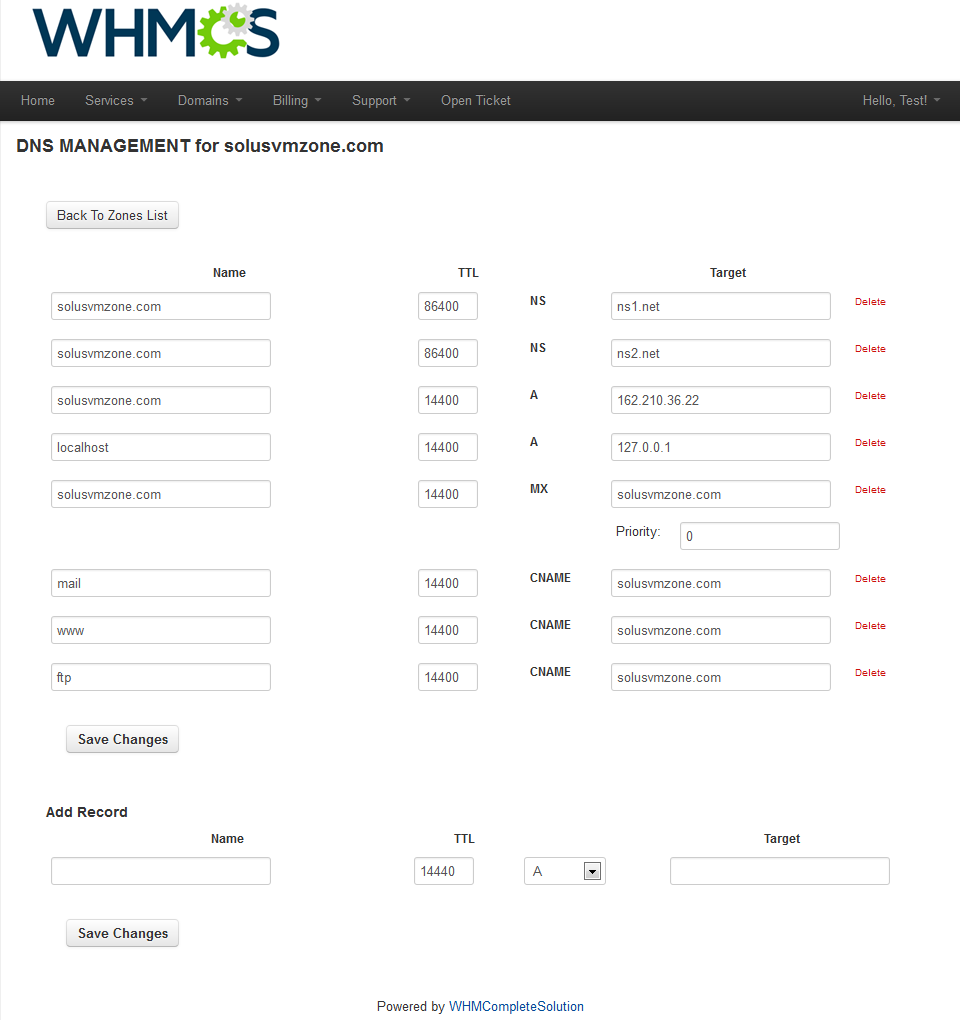This screenshot has width=960, height=1020.
Task: Edit the localhost name field
Action: click(161, 447)
